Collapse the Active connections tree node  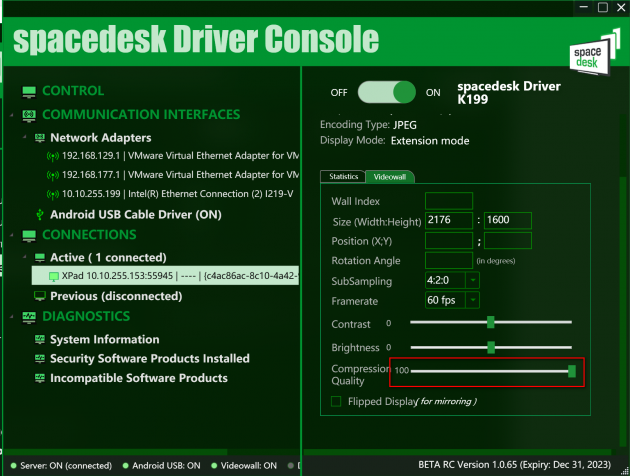coord(24,258)
